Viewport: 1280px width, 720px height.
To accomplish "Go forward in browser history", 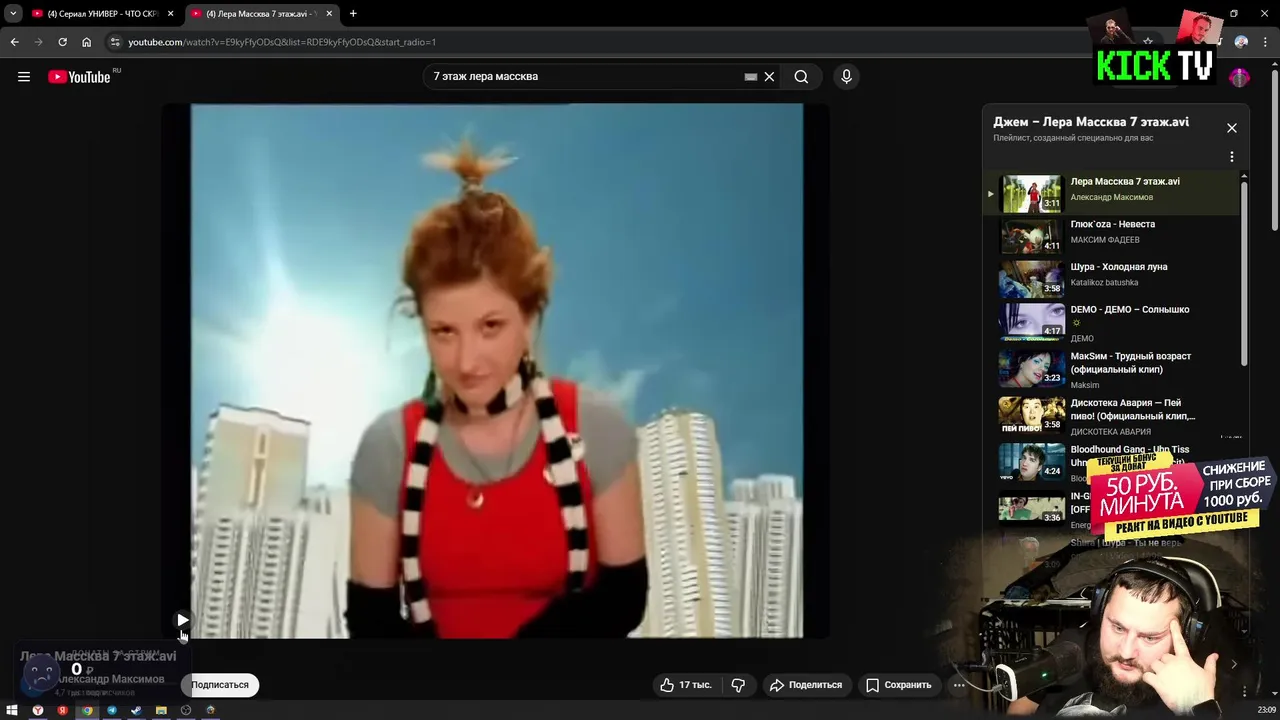I will pos(38,42).
